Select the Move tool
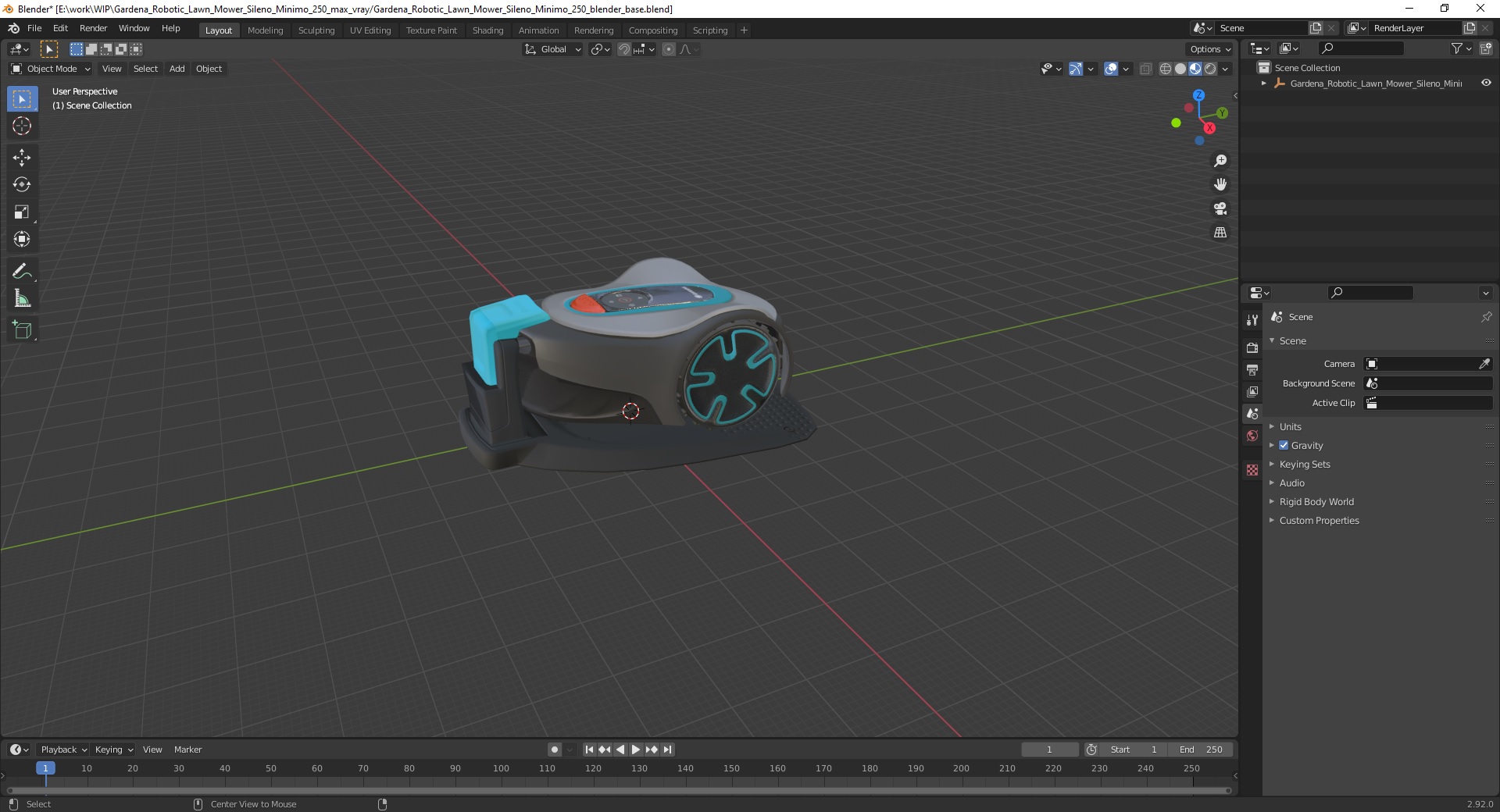 click(22, 158)
